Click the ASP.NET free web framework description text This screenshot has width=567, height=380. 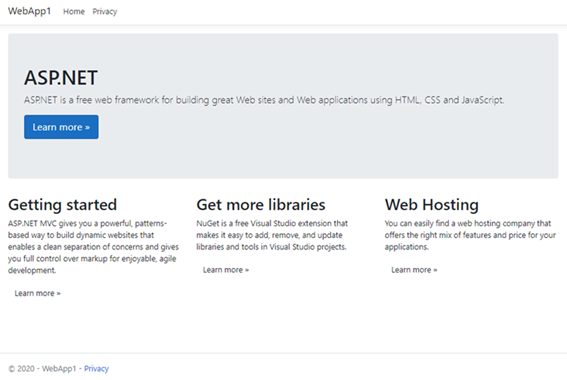(264, 100)
